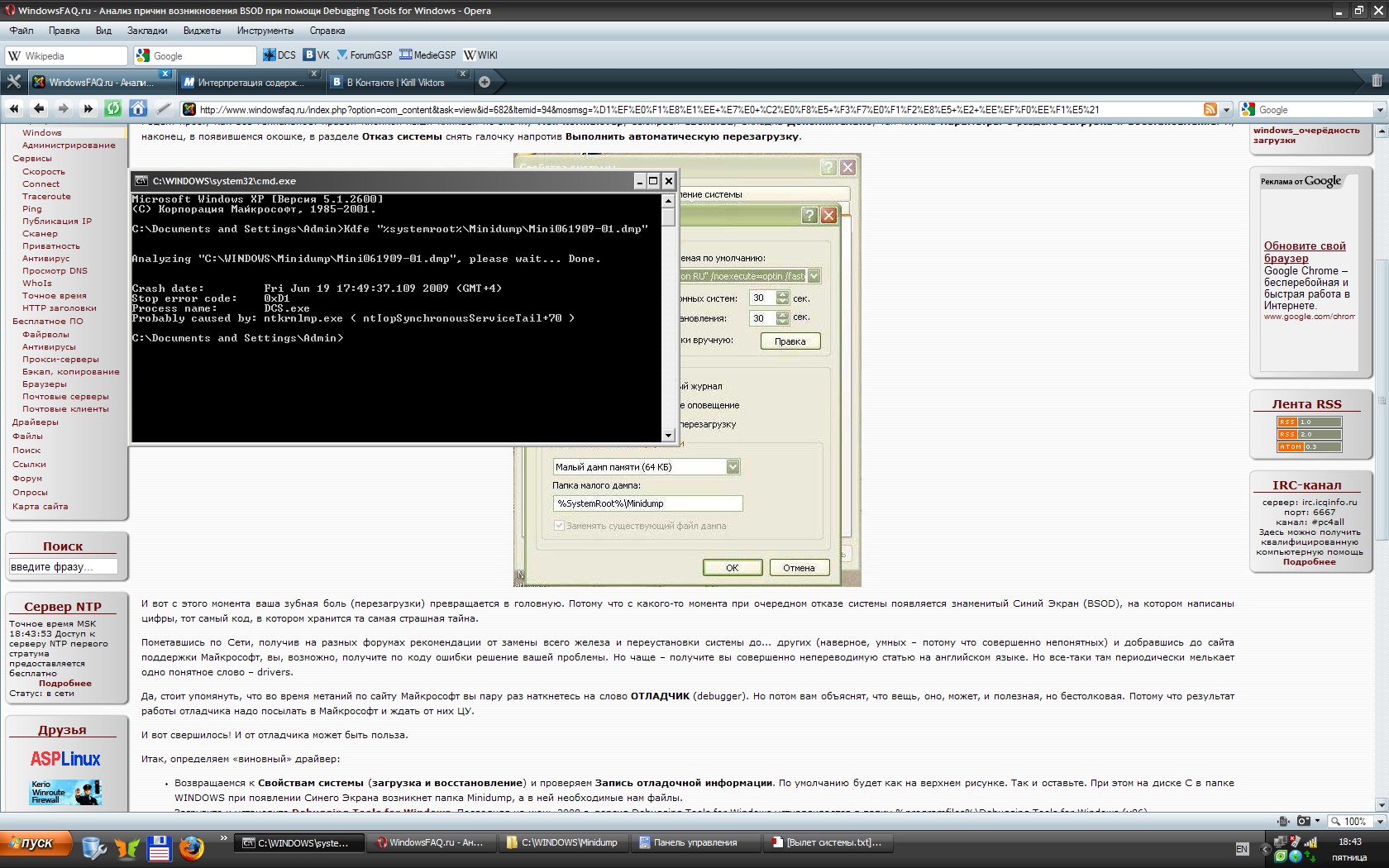Click cmd window scrollbar down arrow

pos(668,435)
